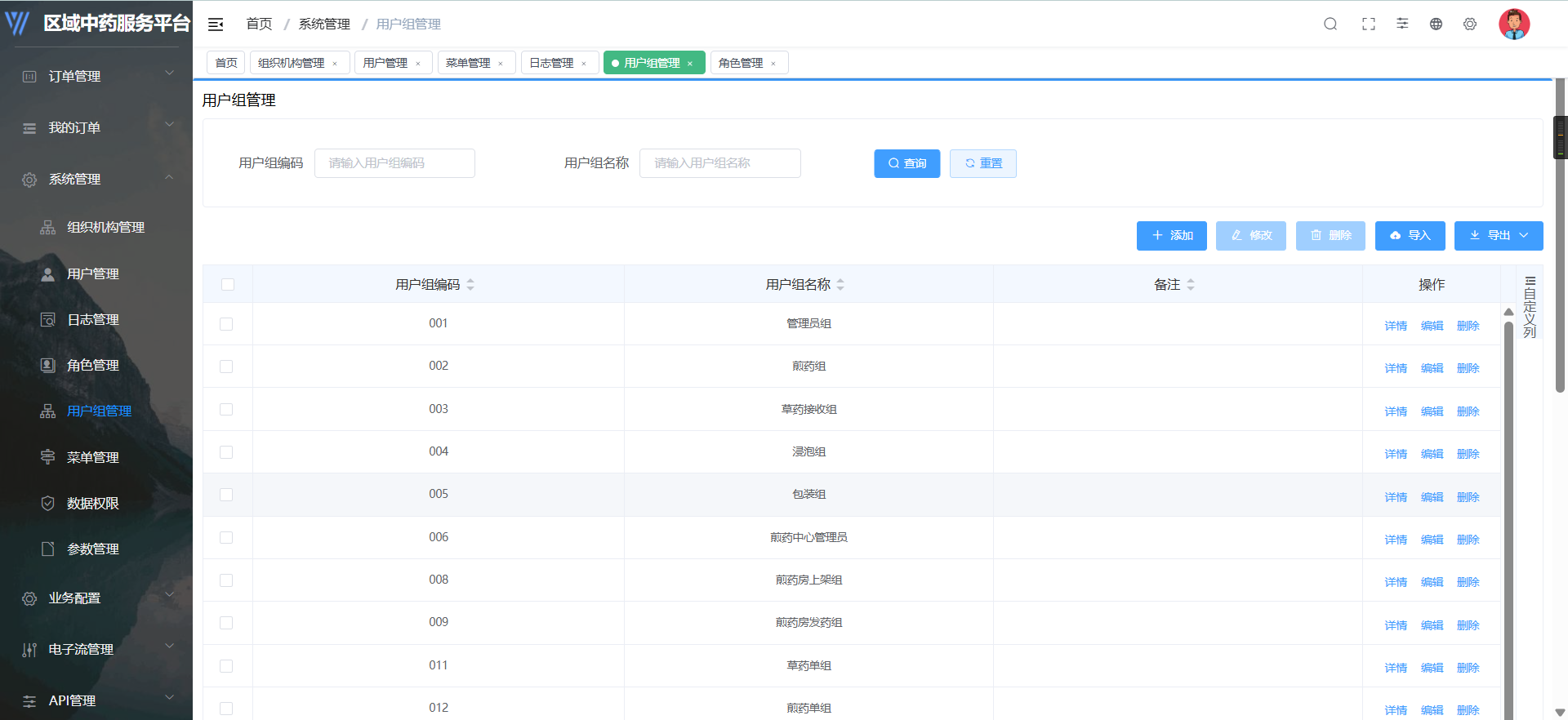Expand the 我的订单 sidebar menu
The height and width of the screenshot is (720, 1568).
(170, 125)
